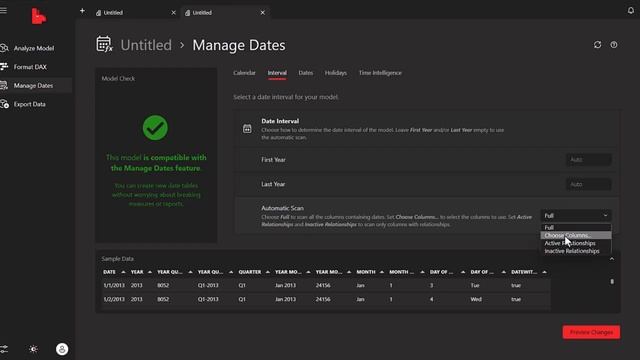Screen dimensions: 640x360
Task: Click the refresh icon in header
Action: tap(598, 44)
